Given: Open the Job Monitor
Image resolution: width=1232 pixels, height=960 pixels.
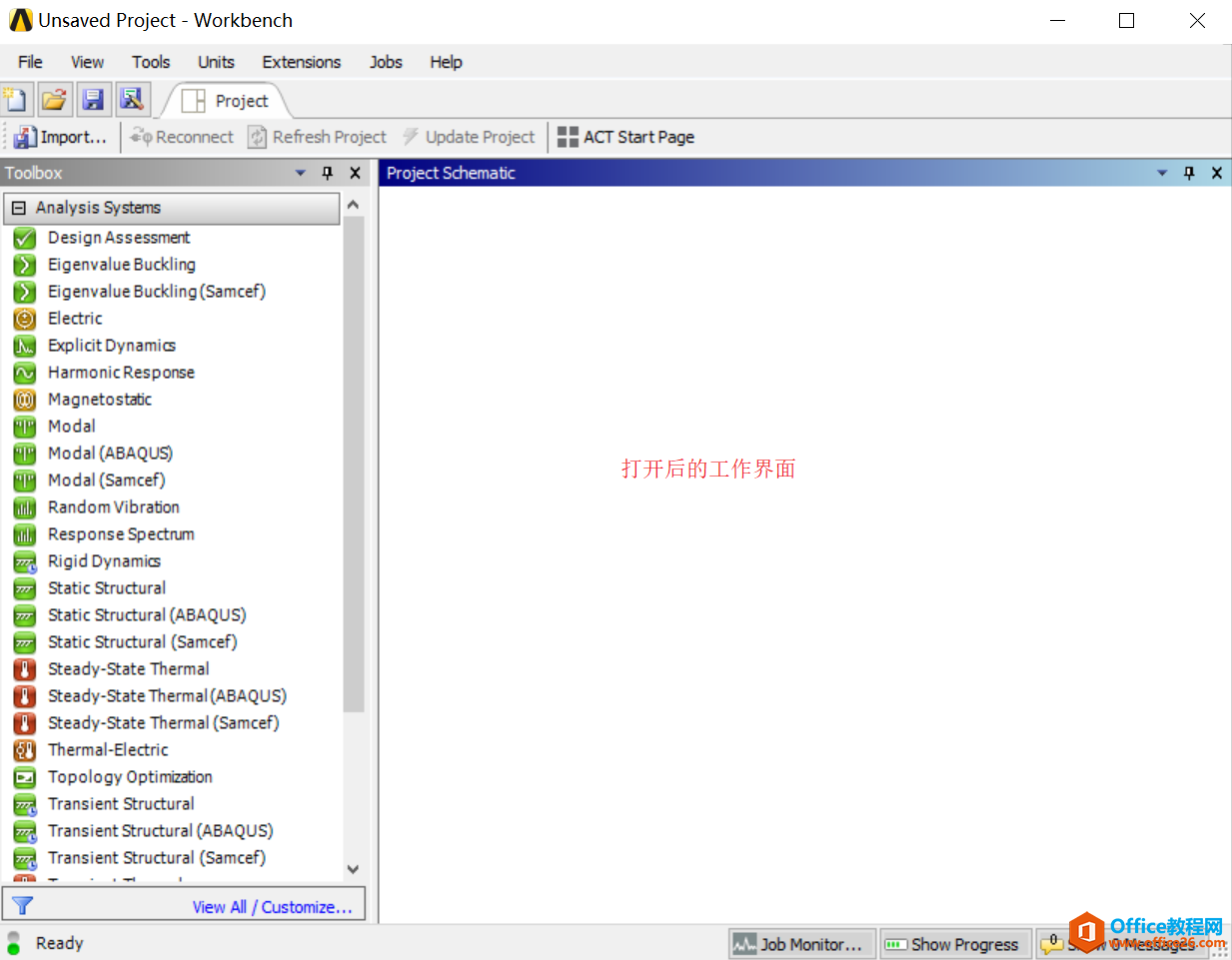Looking at the screenshot, I should pyautogui.click(x=802, y=944).
